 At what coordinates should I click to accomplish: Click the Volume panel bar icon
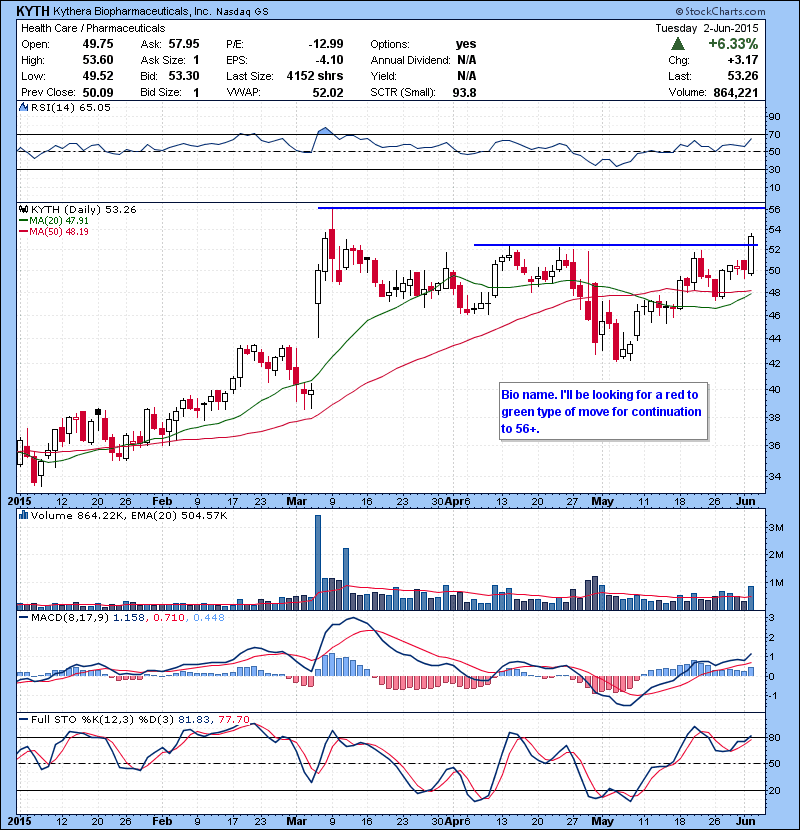[23, 515]
